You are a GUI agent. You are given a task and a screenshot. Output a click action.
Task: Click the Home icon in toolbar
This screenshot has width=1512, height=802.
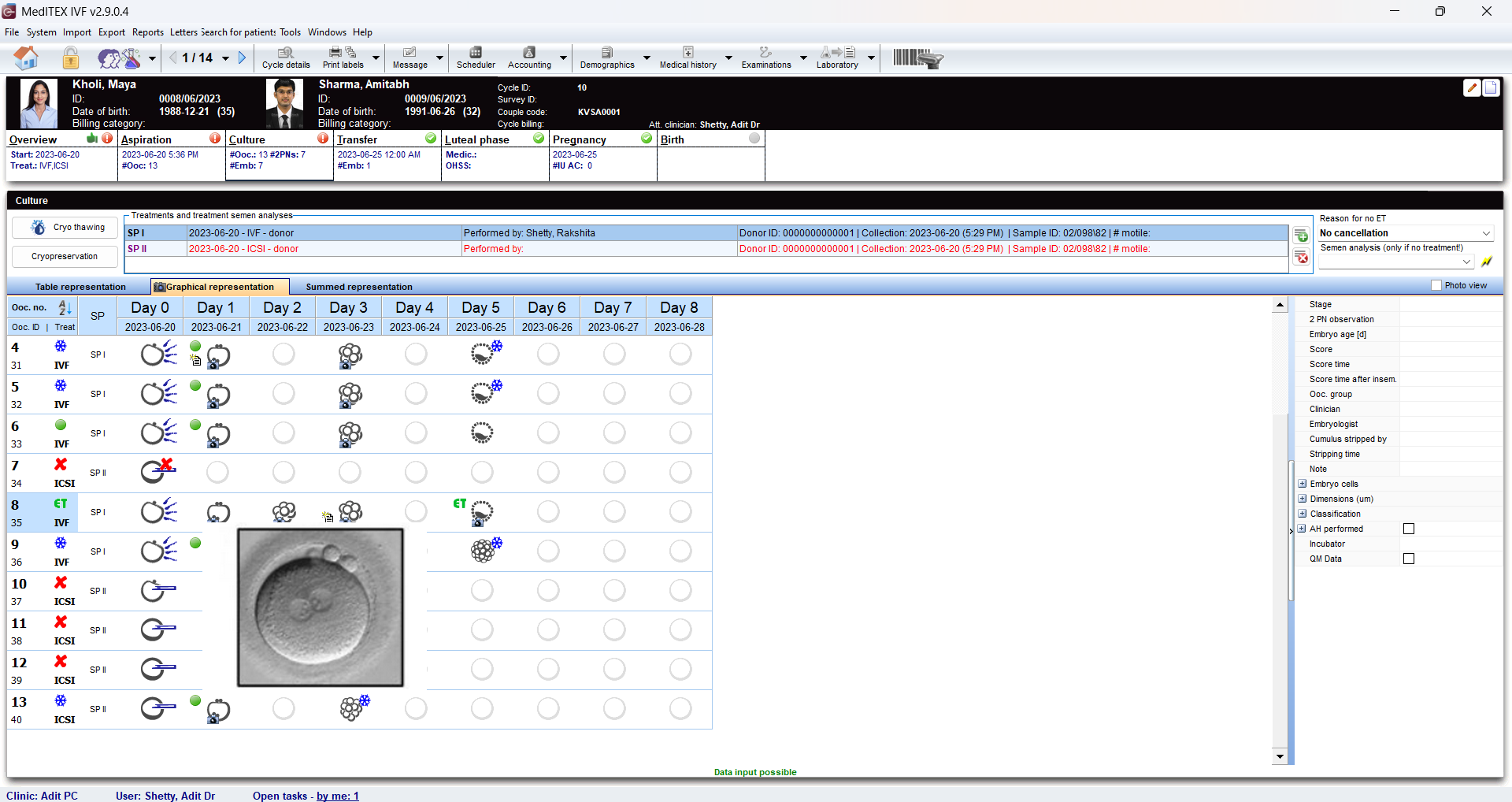coord(26,58)
